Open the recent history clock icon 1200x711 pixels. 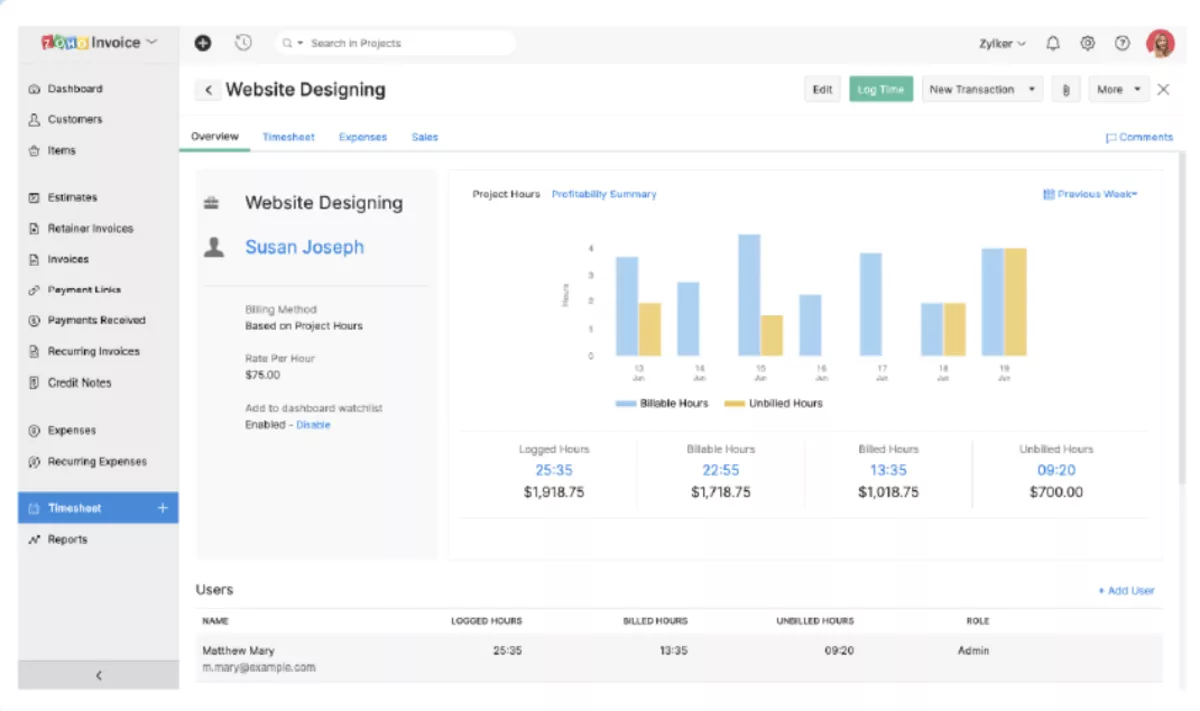click(x=243, y=43)
